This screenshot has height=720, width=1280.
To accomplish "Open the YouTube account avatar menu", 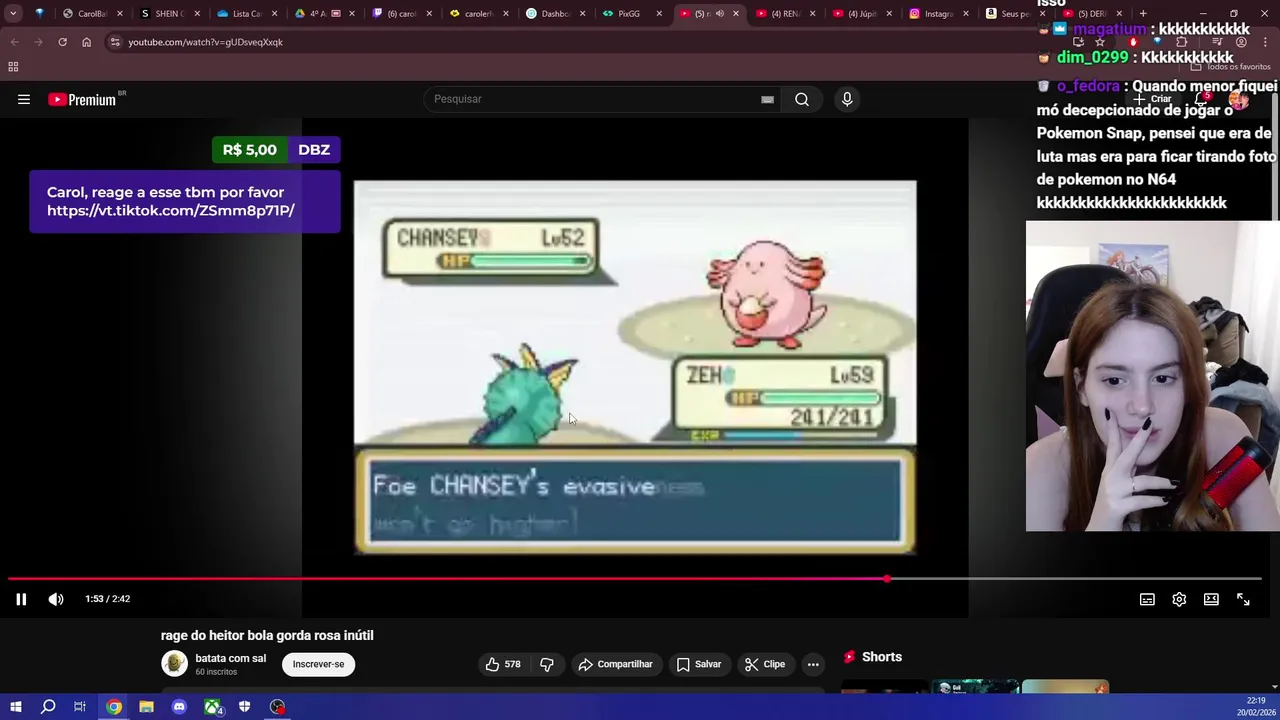I will (1239, 99).
